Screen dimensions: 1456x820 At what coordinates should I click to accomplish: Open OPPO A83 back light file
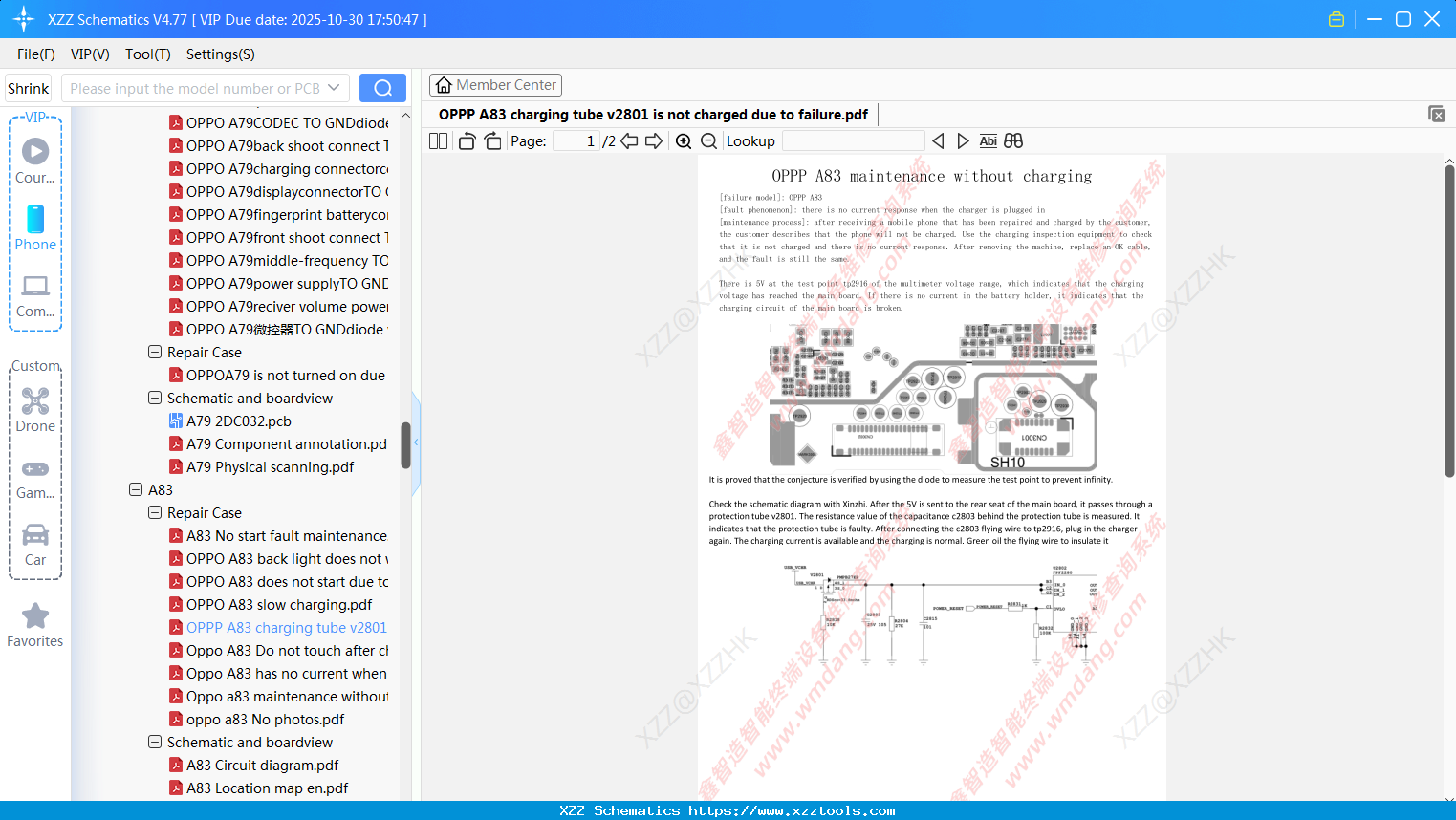(x=278, y=559)
